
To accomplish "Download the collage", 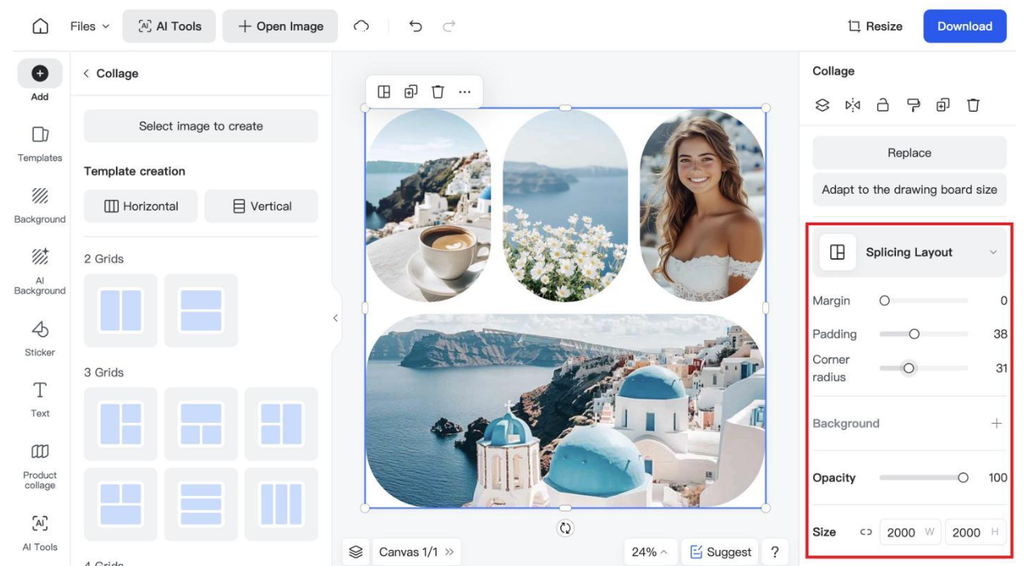I will [x=965, y=26].
